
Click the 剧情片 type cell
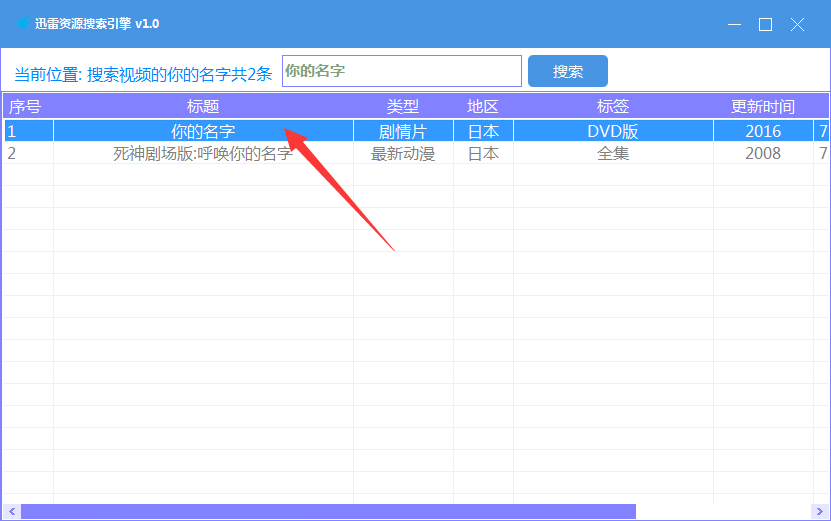pos(403,131)
